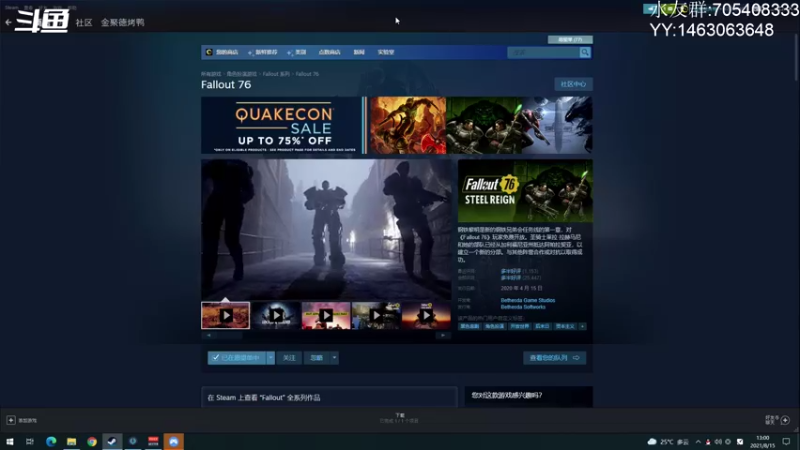Click the Steam page vertical scrollbar
Screen dimensions: 800x450
[796, 56]
